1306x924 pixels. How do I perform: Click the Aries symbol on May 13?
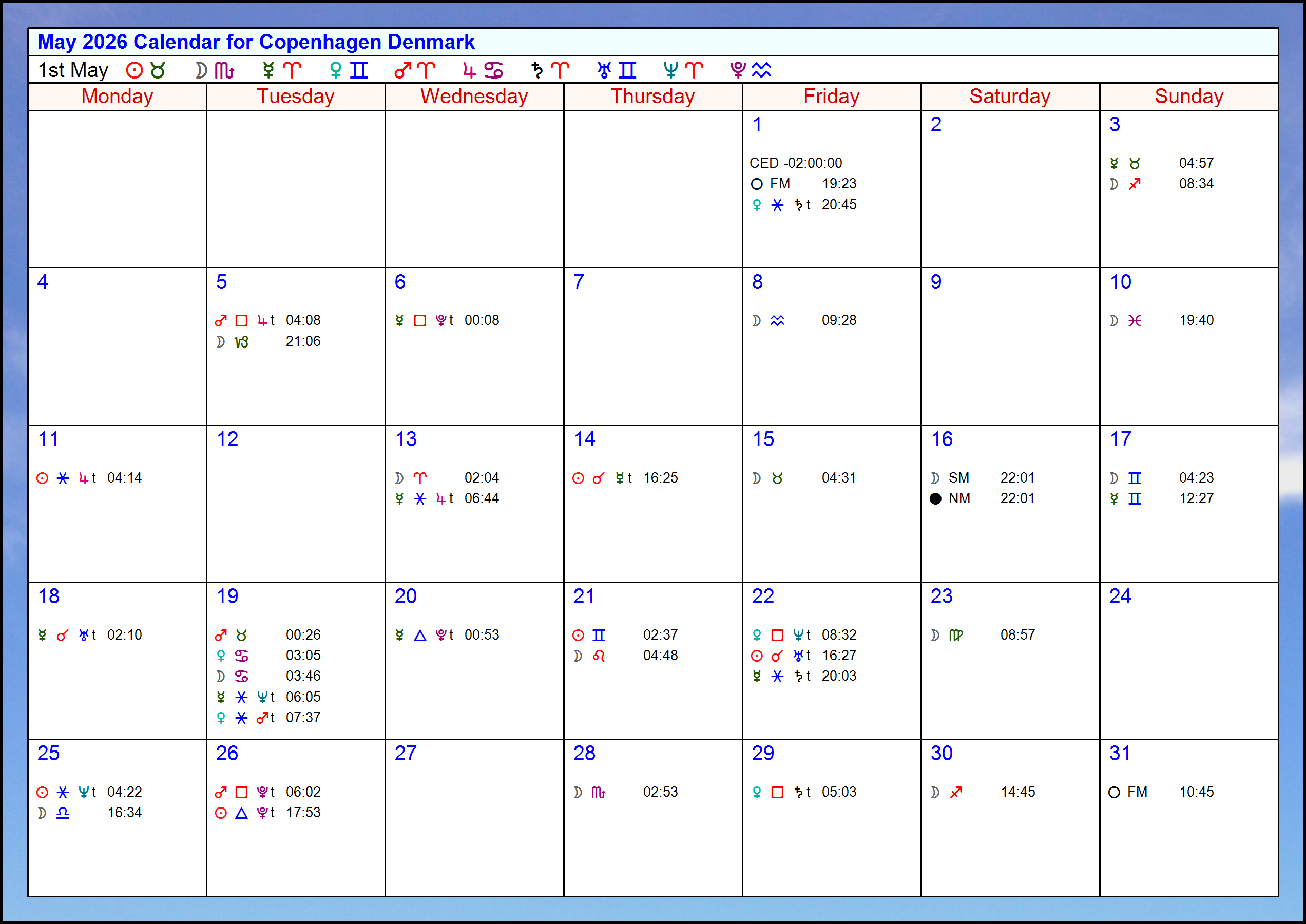pos(420,478)
